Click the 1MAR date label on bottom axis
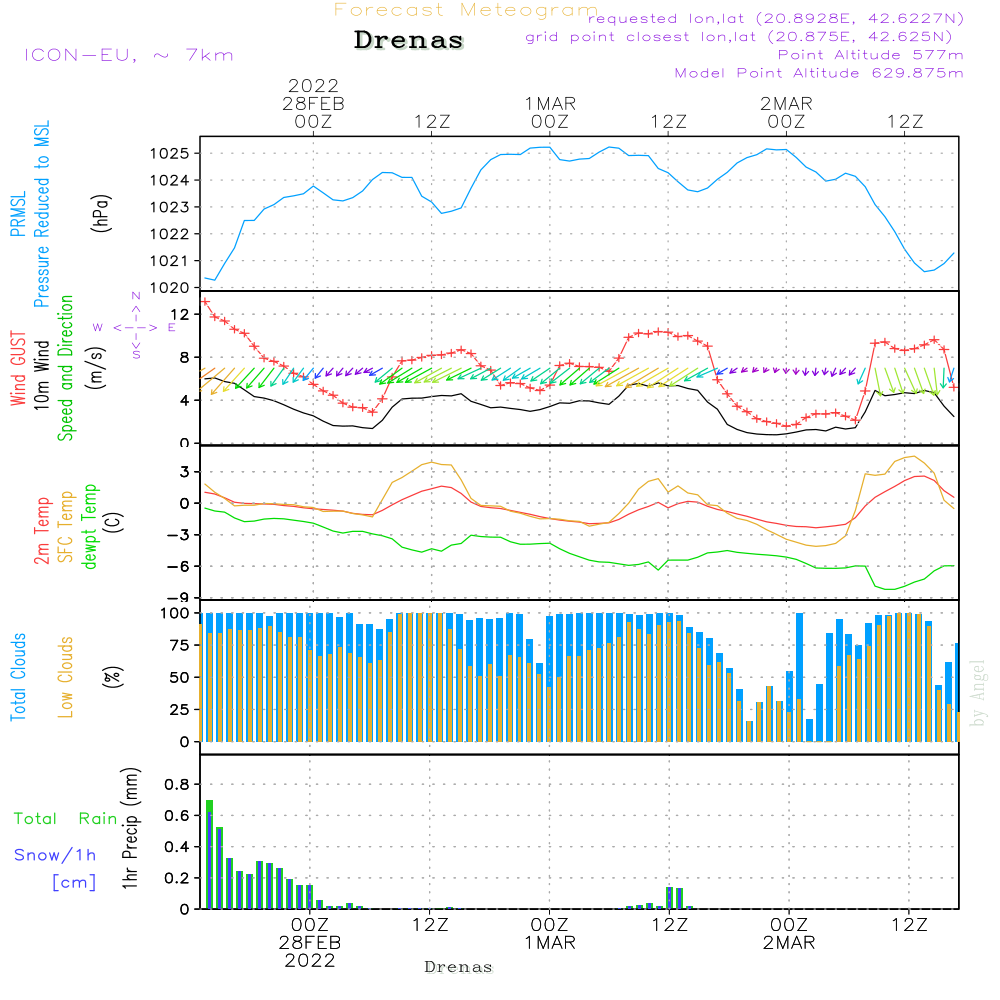1000x1000 pixels. [549, 943]
